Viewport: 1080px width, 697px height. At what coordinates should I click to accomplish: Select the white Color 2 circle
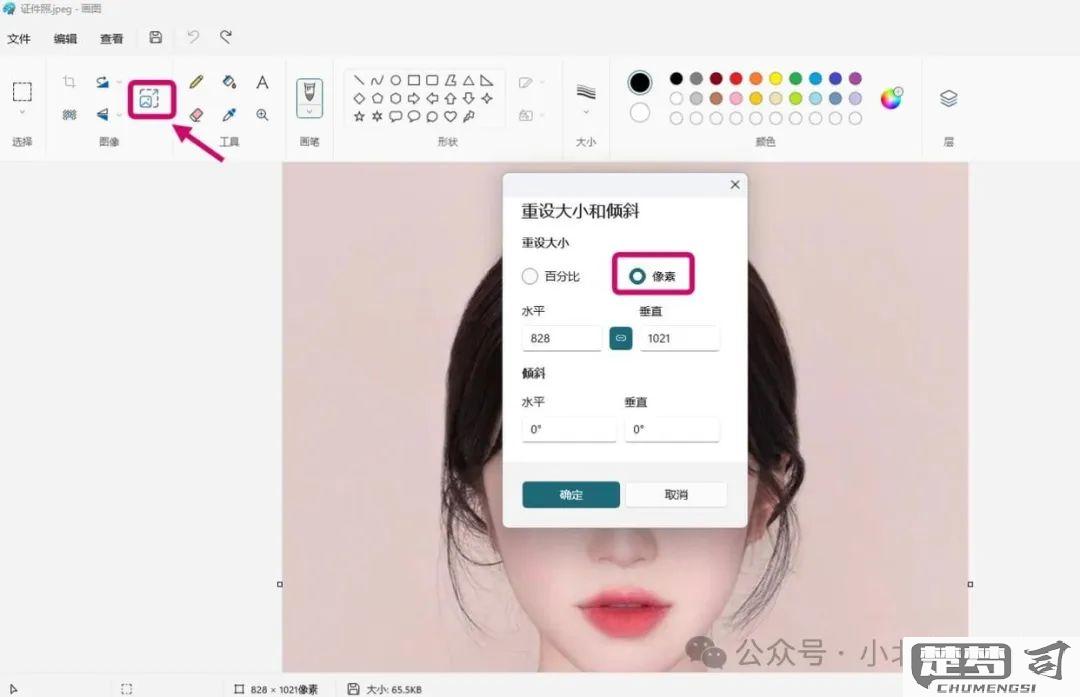pyautogui.click(x=640, y=112)
